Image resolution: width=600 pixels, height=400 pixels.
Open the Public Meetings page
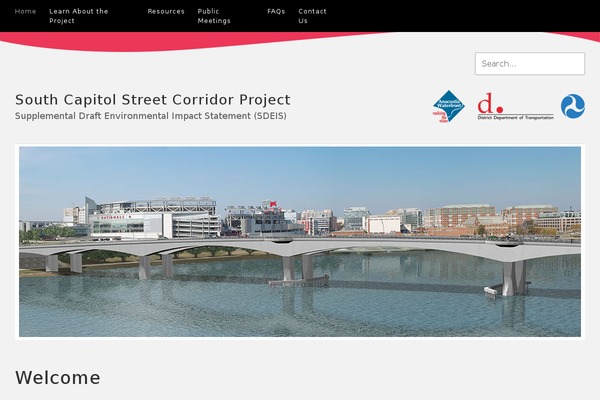click(214, 16)
